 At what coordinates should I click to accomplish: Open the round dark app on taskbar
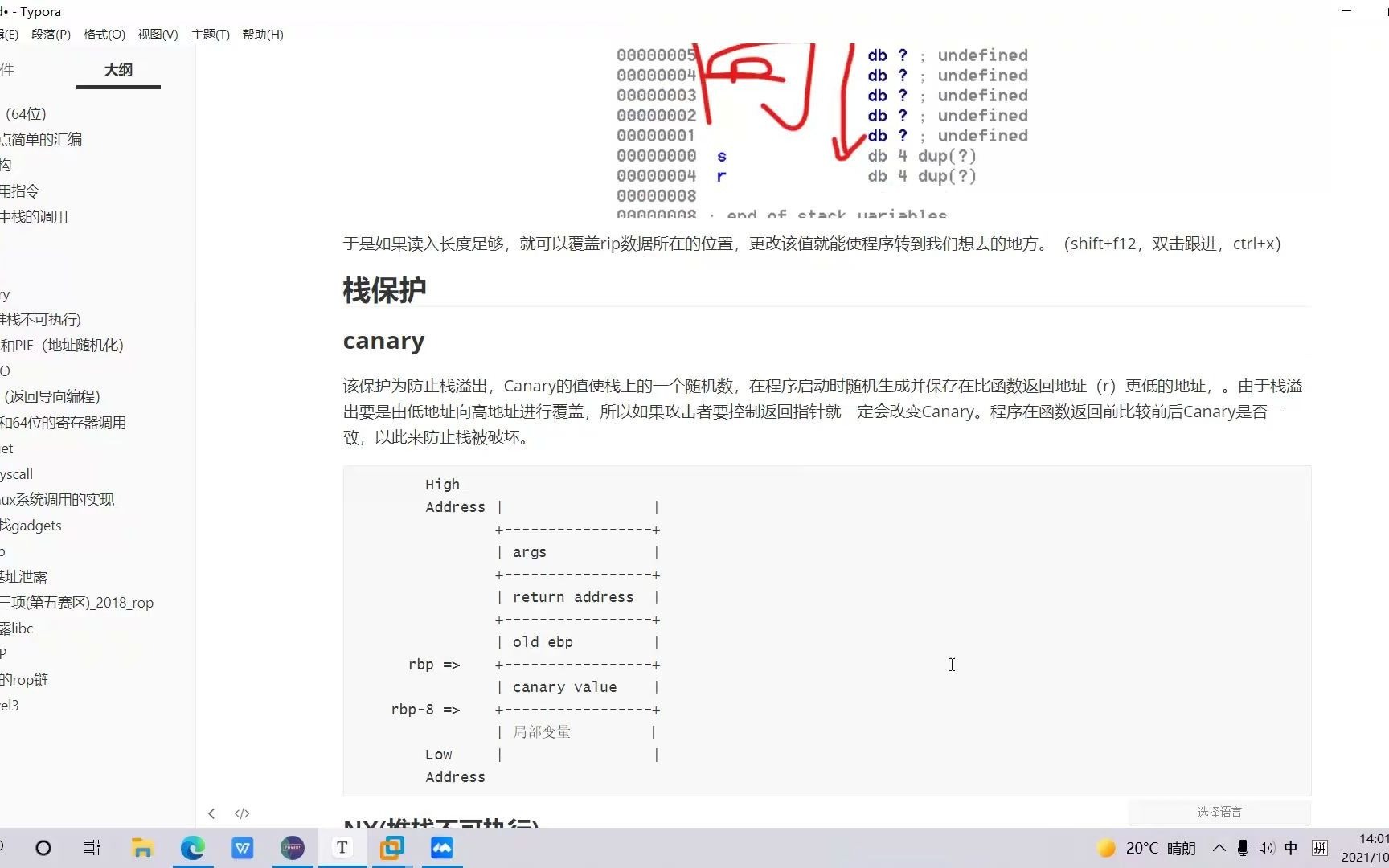(292, 848)
